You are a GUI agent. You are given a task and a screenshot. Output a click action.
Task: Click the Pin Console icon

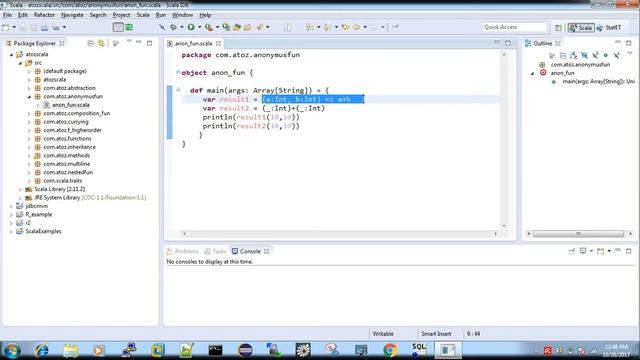point(572,251)
